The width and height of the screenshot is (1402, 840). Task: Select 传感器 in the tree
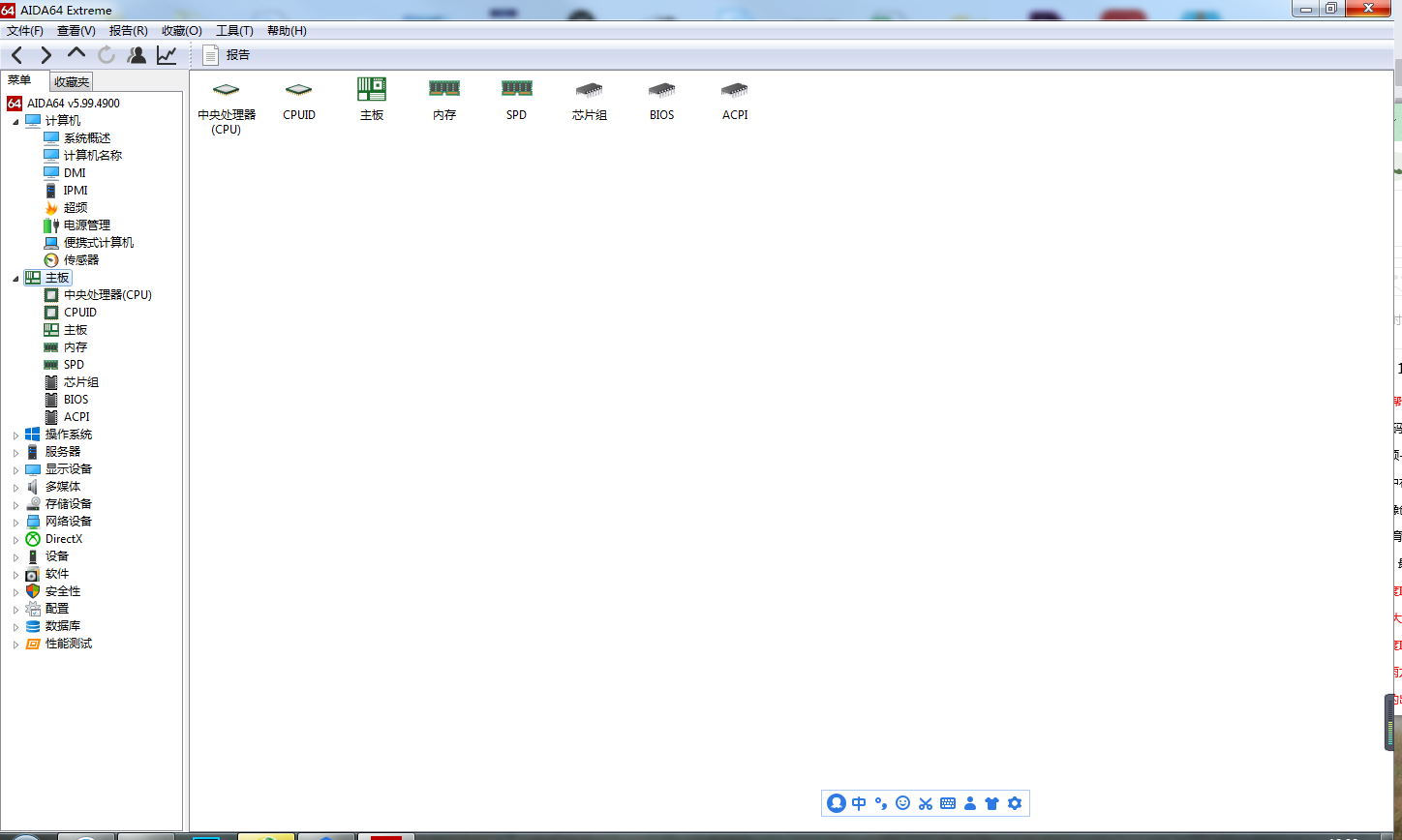pyautogui.click(x=81, y=259)
